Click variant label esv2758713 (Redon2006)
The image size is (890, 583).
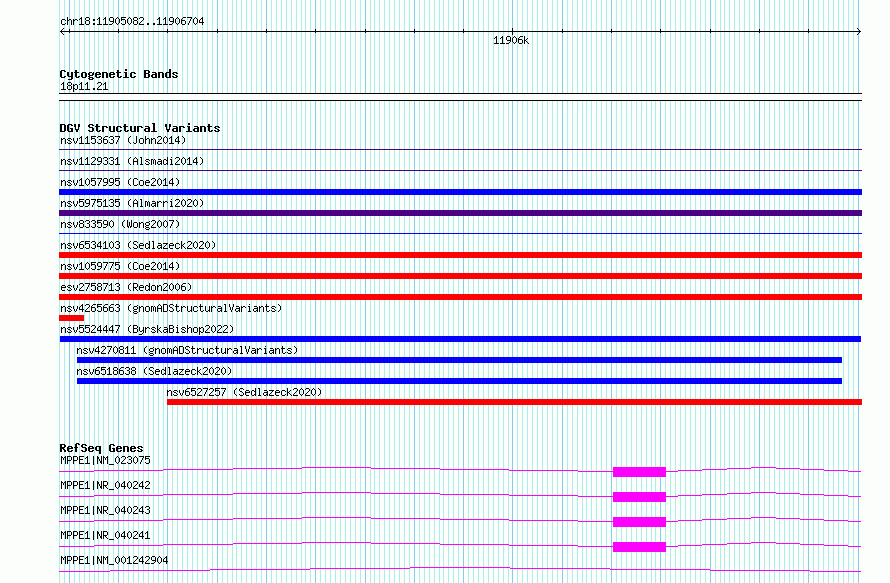pyautogui.click(x=126, y=287)
